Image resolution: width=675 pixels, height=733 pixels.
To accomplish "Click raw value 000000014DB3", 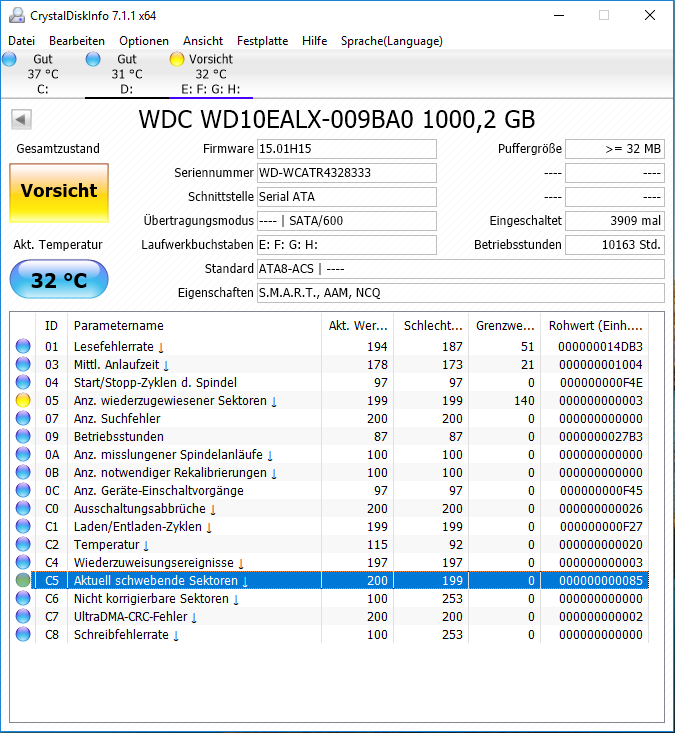I will coord(600,346).
